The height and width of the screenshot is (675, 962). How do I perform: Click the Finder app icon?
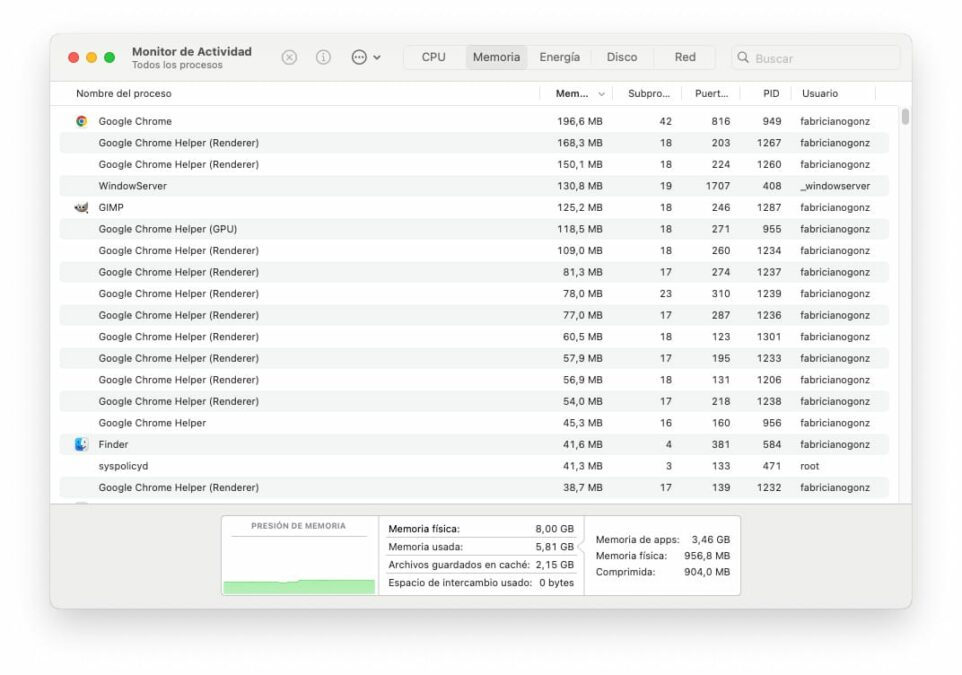[x=82, y=444]
